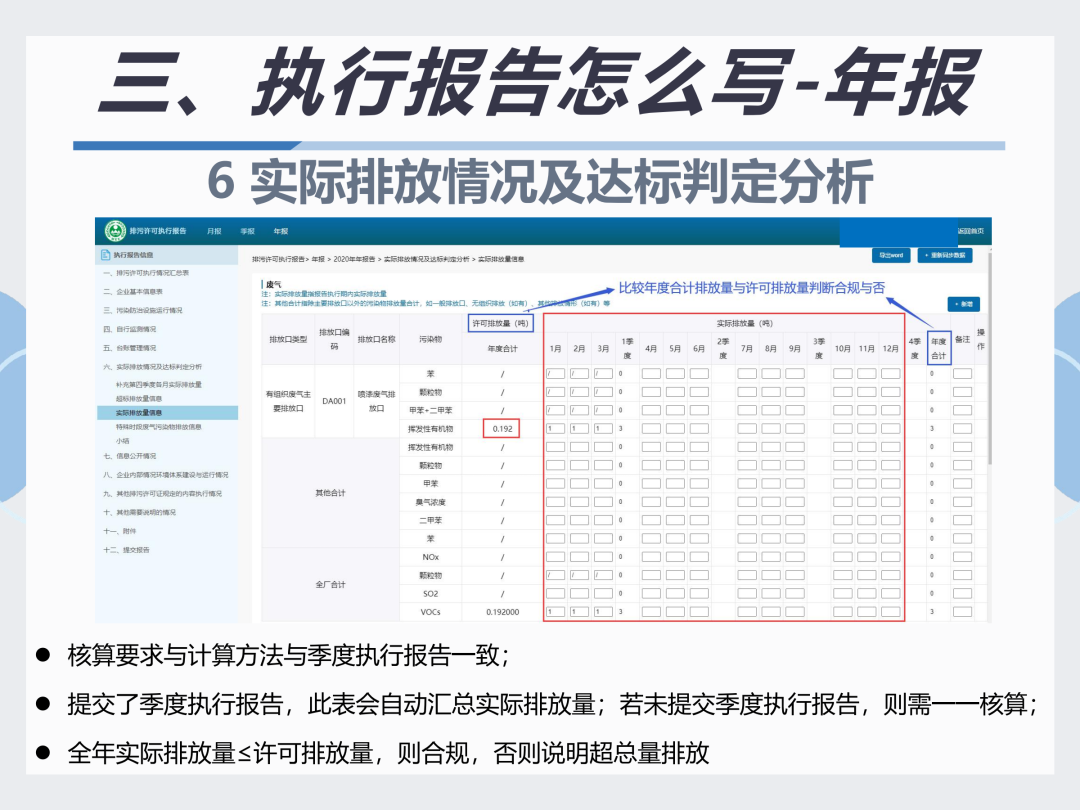Click the 排放口类型 column header

[288, 339]
